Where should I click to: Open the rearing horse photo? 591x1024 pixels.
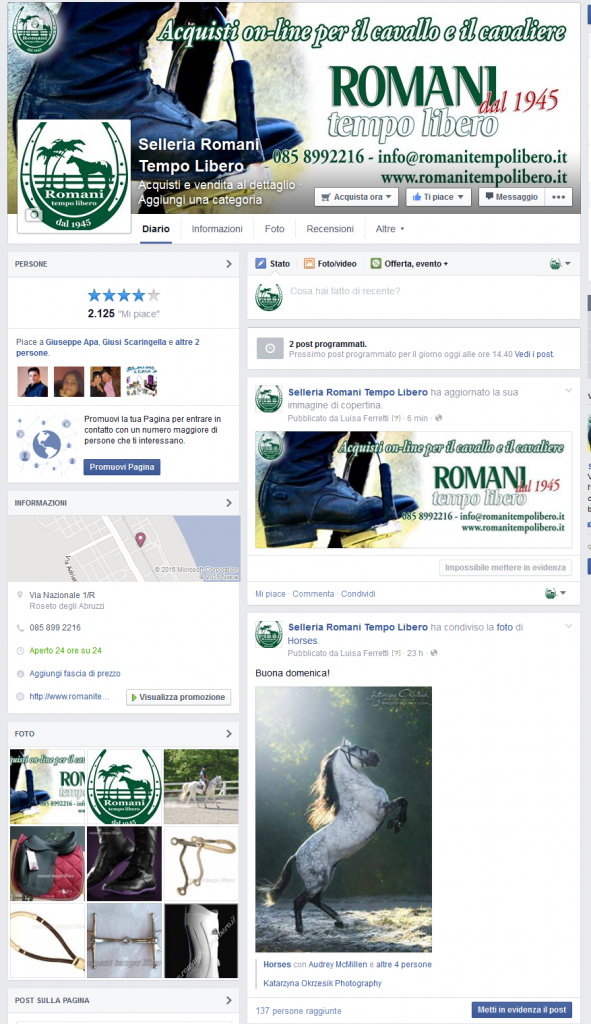[x=343, y=819]
